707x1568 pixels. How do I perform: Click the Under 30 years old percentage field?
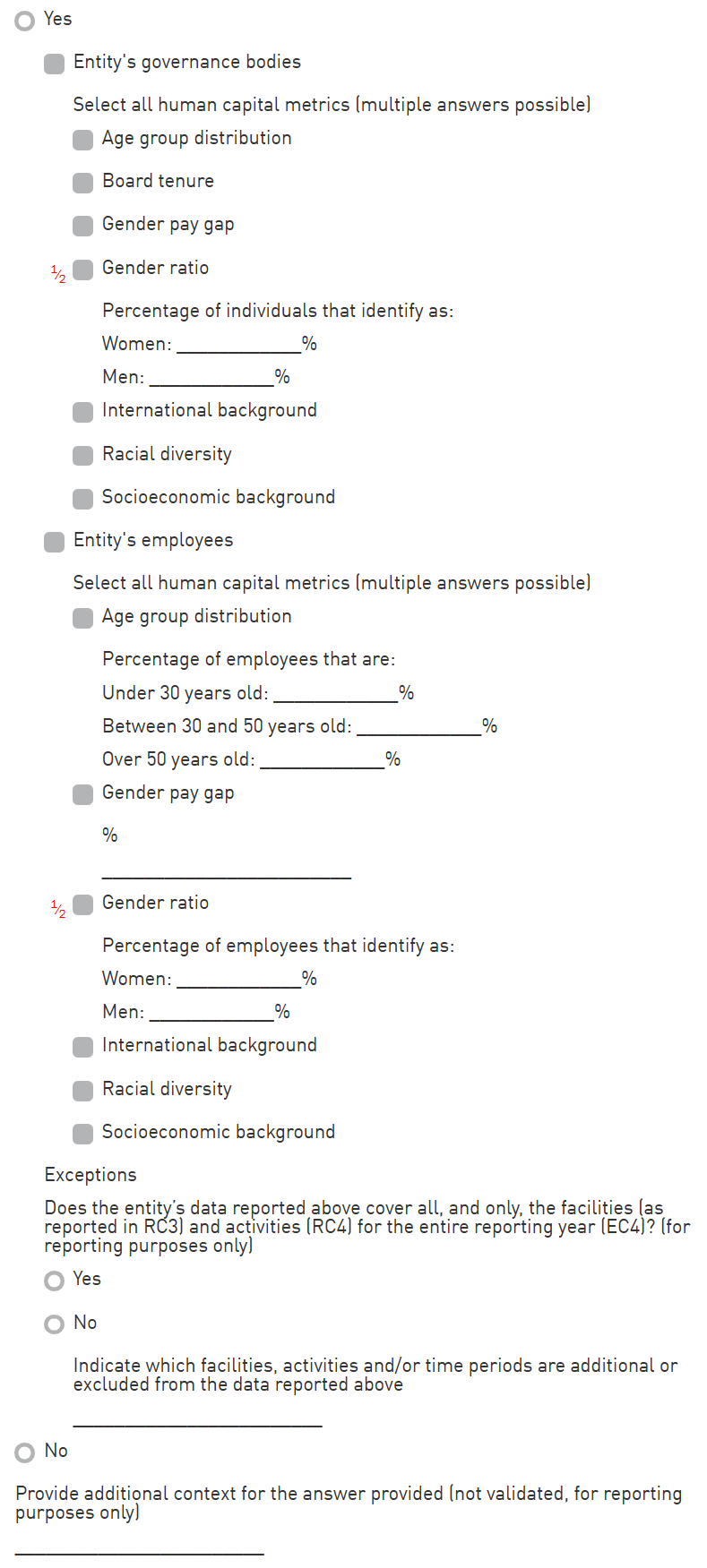click(335, 693)
